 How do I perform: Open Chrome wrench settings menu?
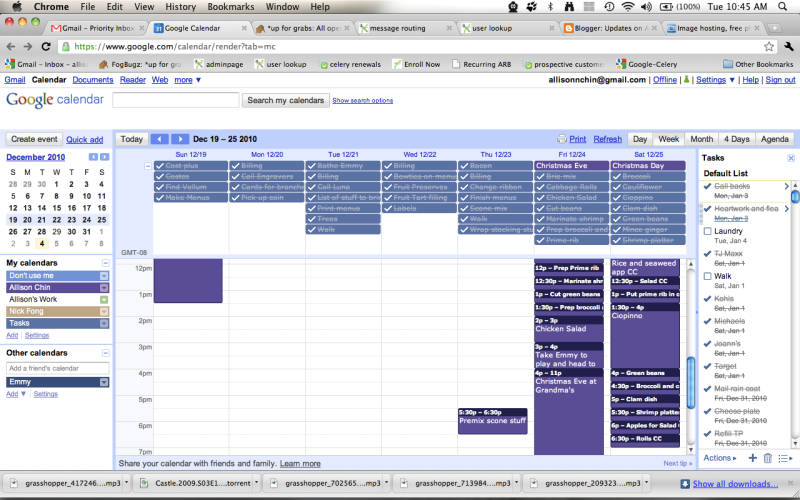tap(789, 46)
